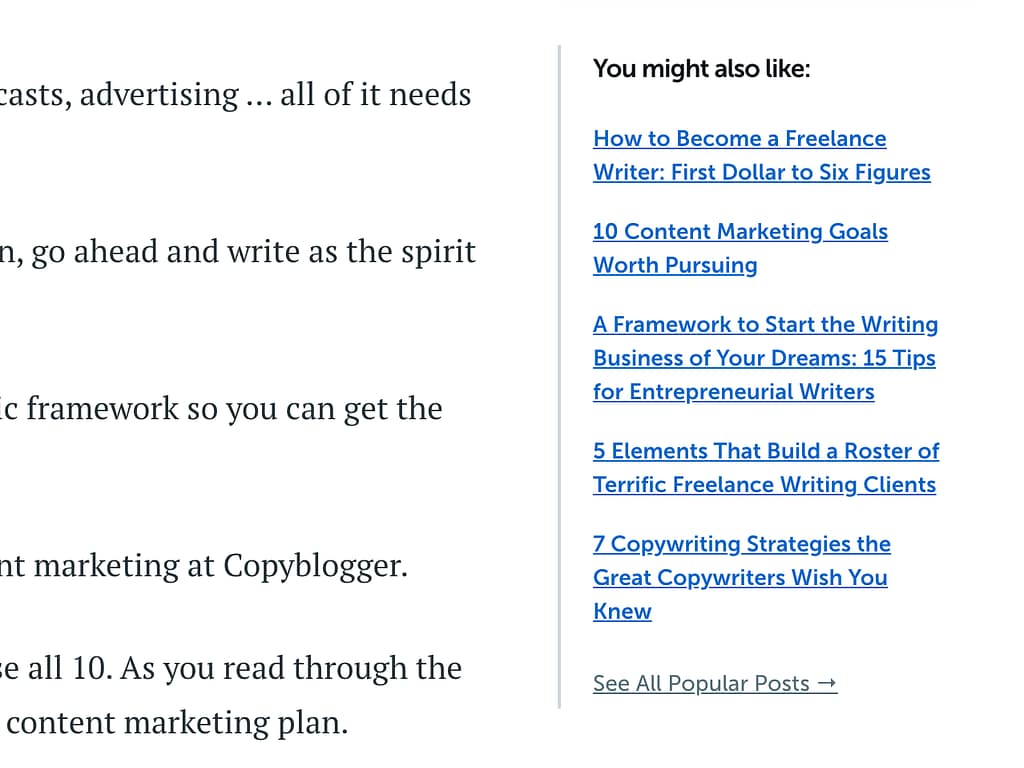Visit the "7 Copywriting Strategies" article link

pyautogui.click(x=741, y=545)
